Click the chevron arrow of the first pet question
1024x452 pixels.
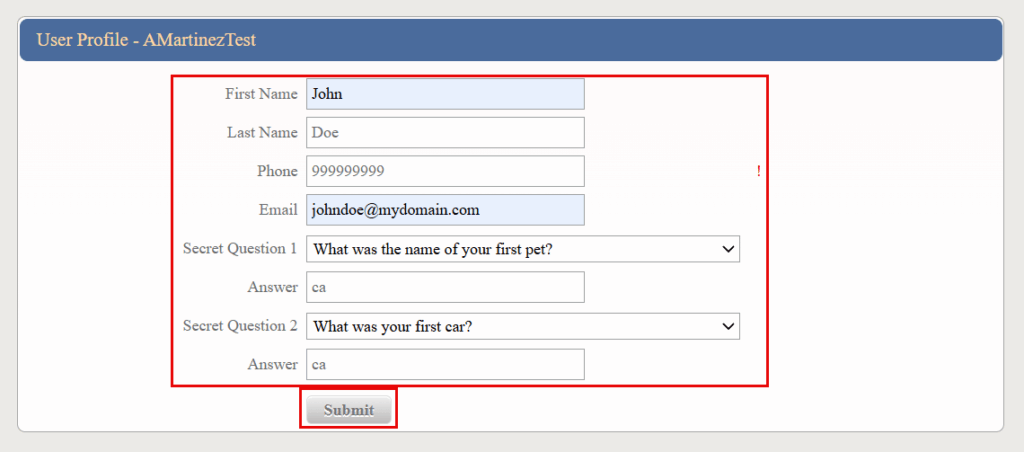(x=728, y=249)
